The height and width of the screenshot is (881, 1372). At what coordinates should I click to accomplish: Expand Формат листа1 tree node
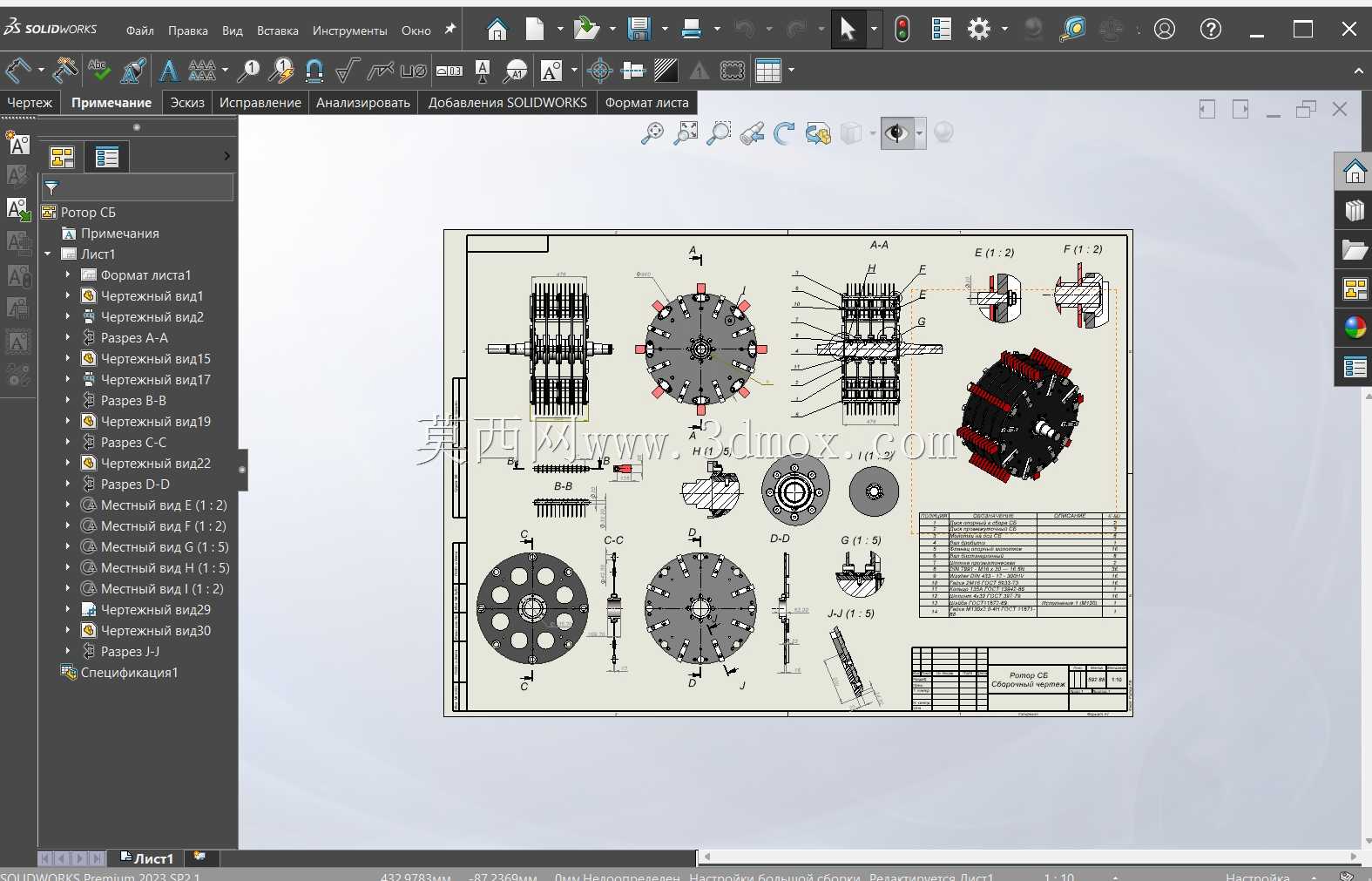pos(68,274)
